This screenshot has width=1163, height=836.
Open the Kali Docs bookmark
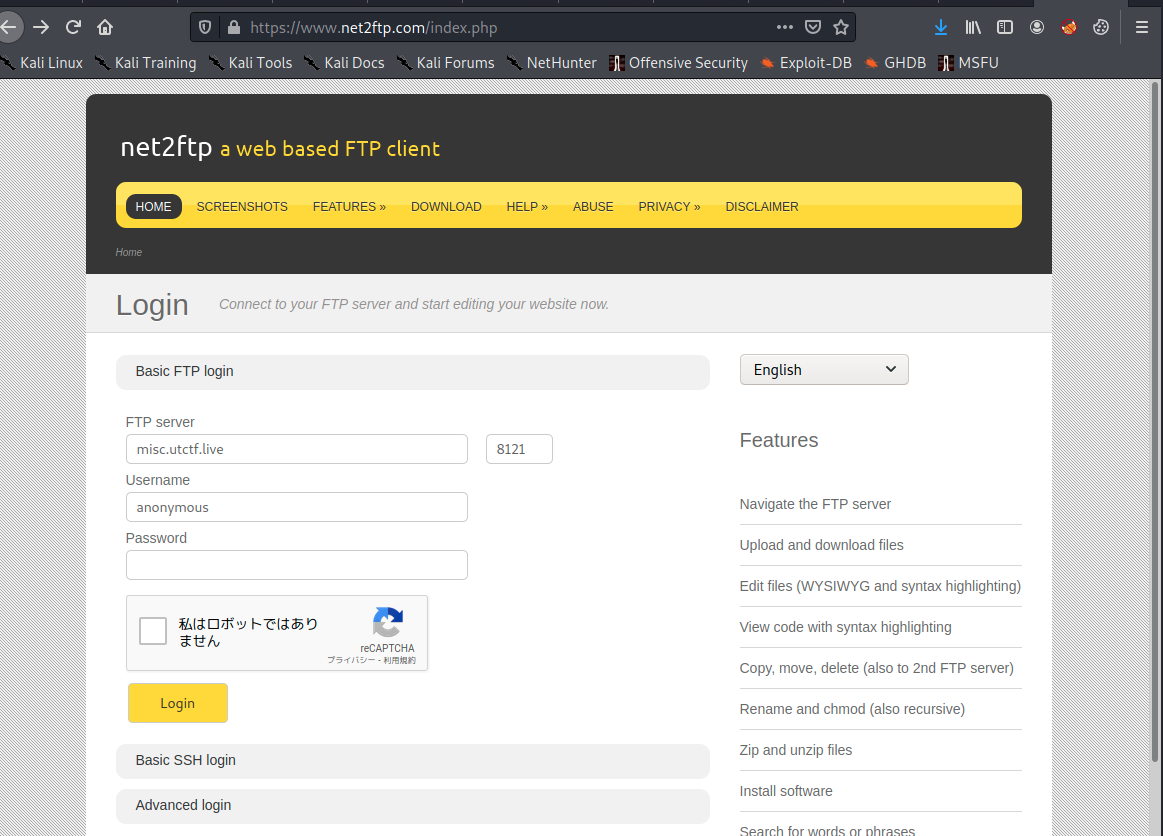[345, 63]
